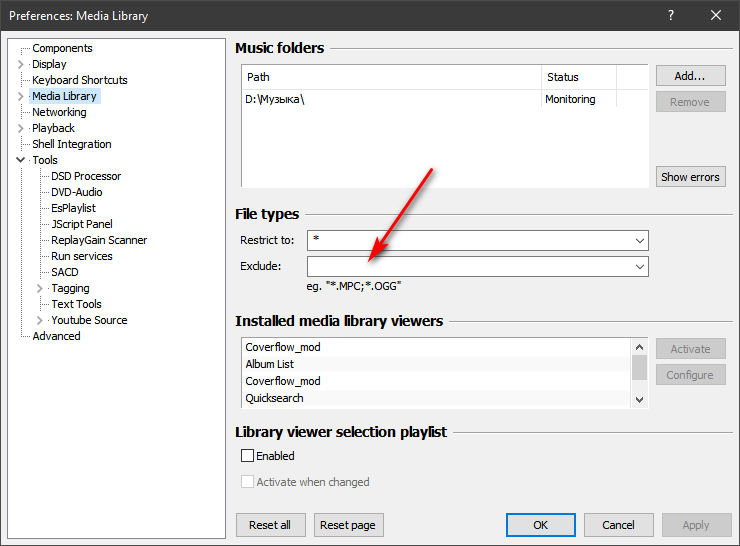
Task: Click the help question mark icon
Action: [670, 15]
